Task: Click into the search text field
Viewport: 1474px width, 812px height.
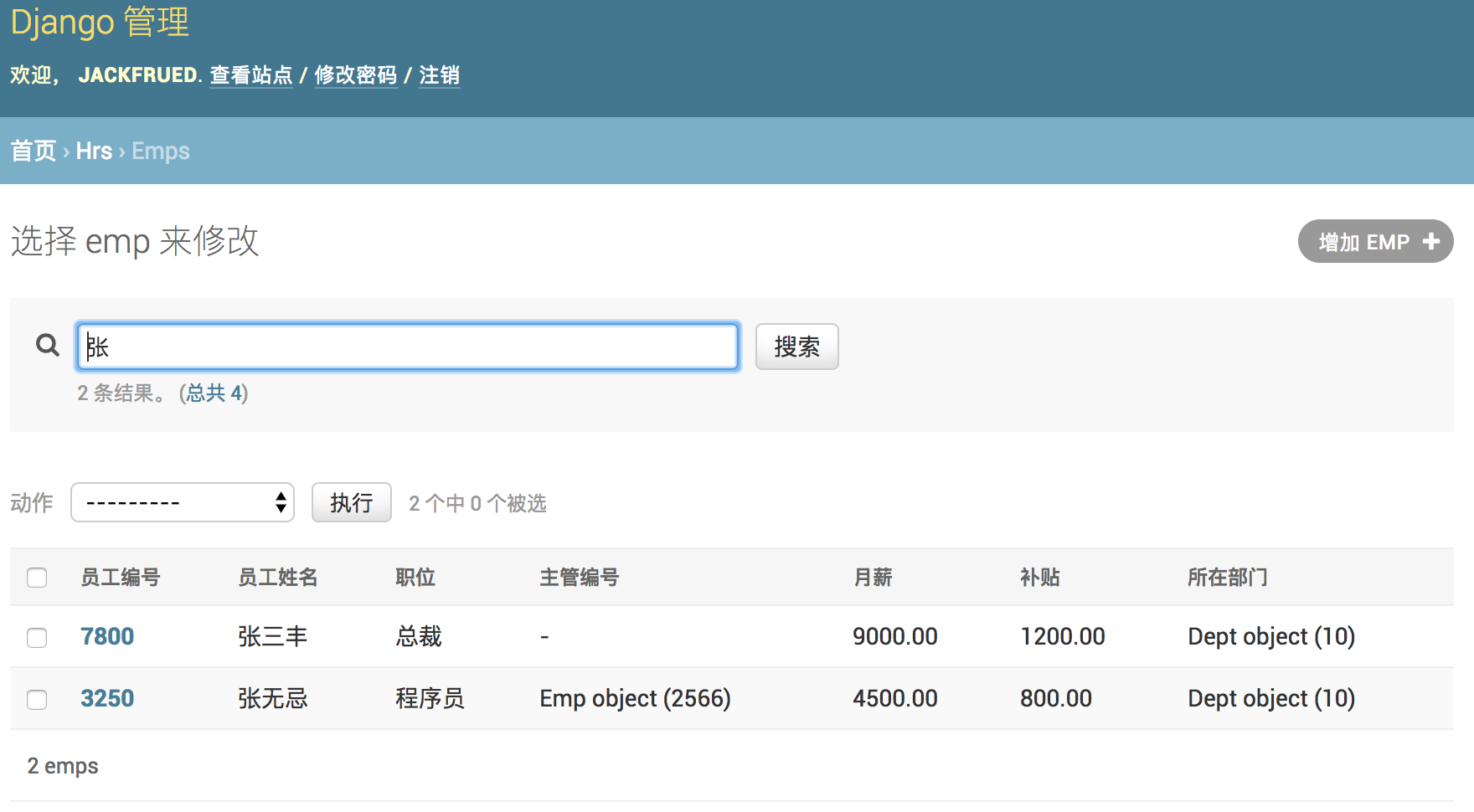Action: point(408,347)
